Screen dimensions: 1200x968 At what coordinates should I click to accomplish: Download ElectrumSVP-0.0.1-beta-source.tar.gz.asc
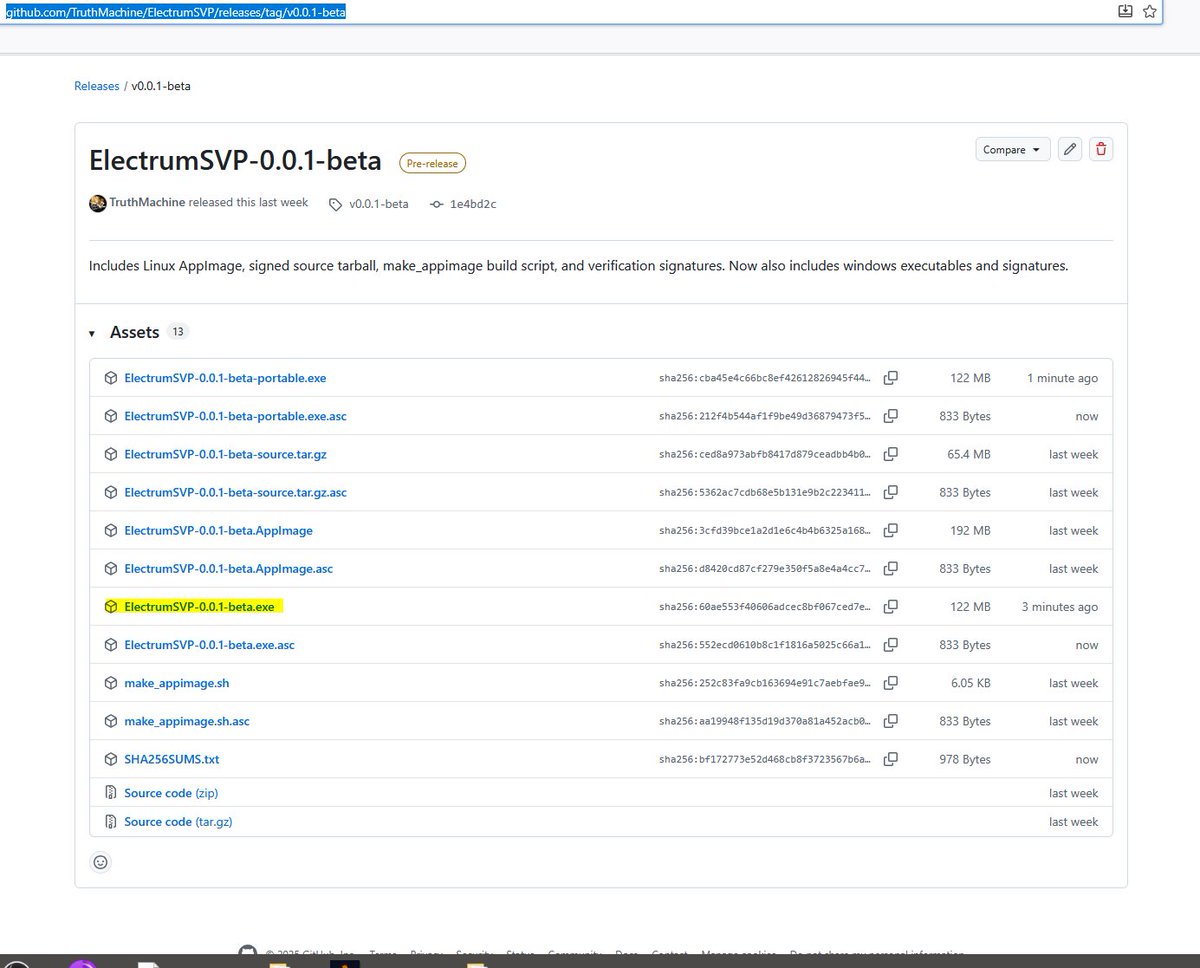pyautogui.click(x=235, y=492)
